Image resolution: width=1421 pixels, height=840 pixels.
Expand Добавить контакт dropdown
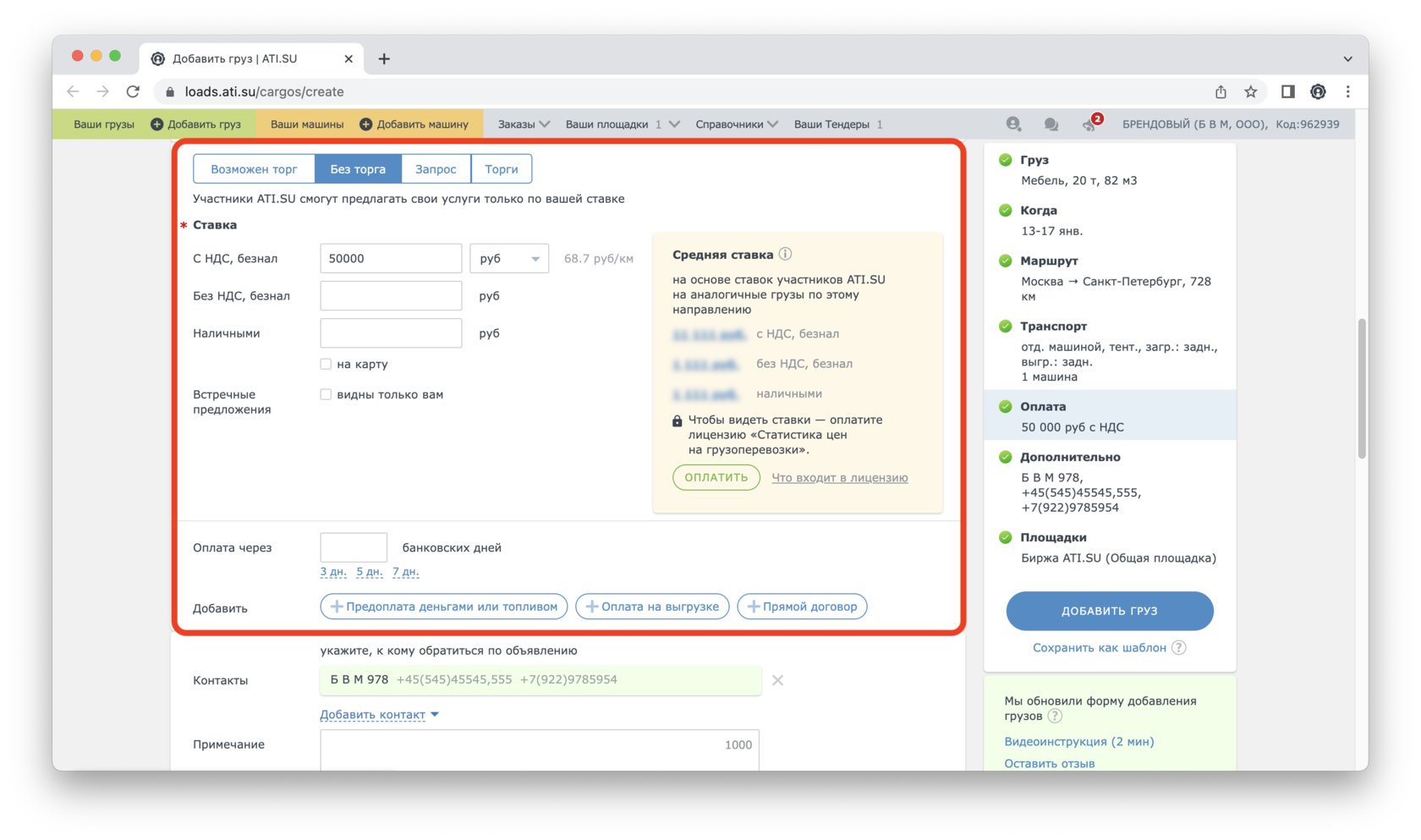pos(379,715)
